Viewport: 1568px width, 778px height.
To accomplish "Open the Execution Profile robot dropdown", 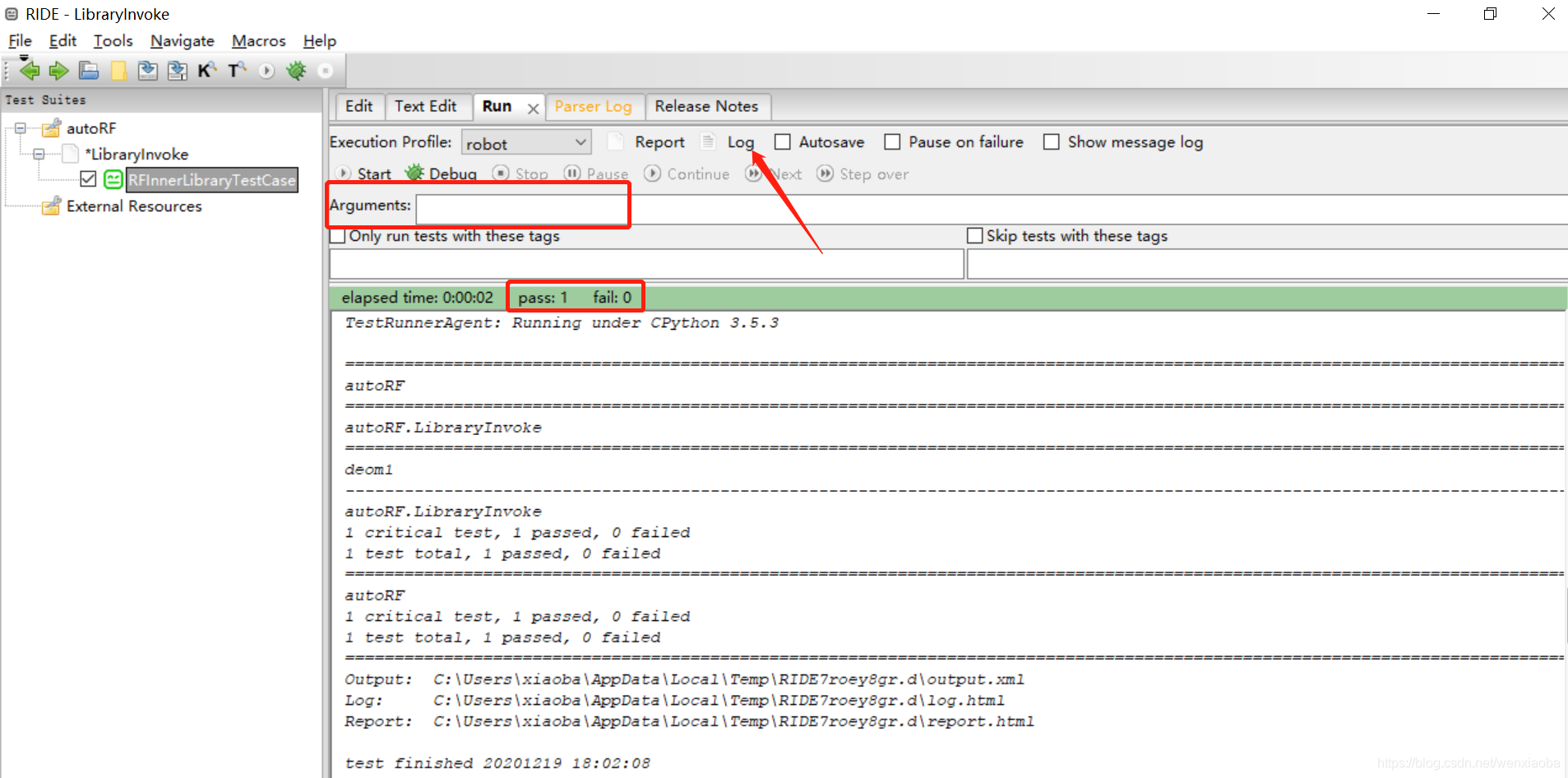I will [x=526, y=143].
